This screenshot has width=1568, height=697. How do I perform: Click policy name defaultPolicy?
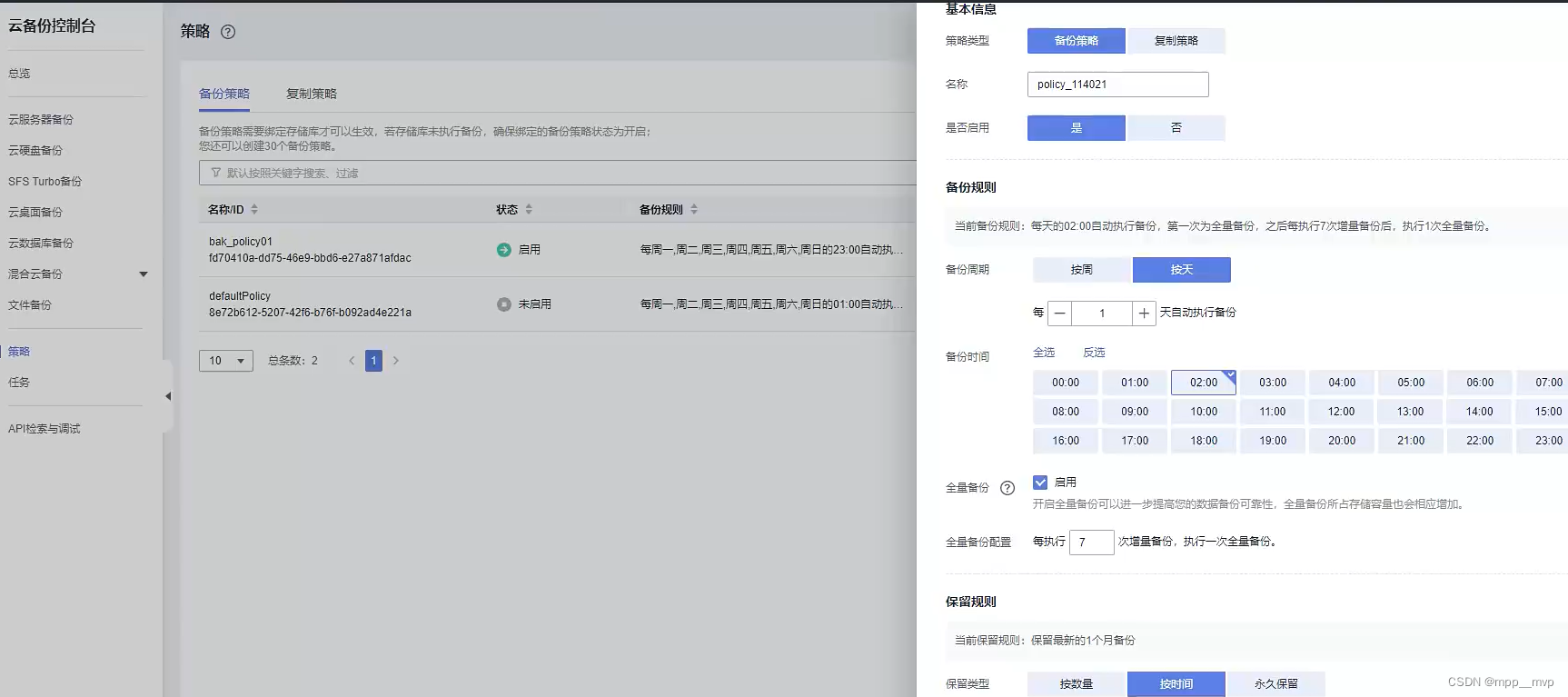click(240, 296)
